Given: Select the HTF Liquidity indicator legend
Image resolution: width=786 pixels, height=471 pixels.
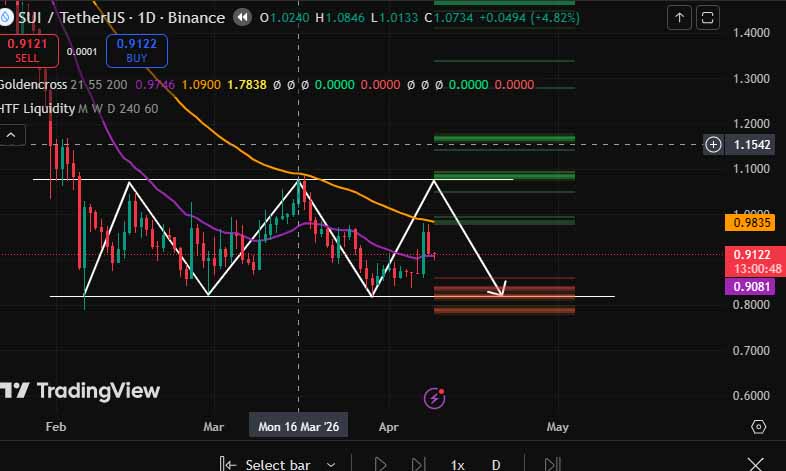Looking at the screenshot, I should [37, 109].
